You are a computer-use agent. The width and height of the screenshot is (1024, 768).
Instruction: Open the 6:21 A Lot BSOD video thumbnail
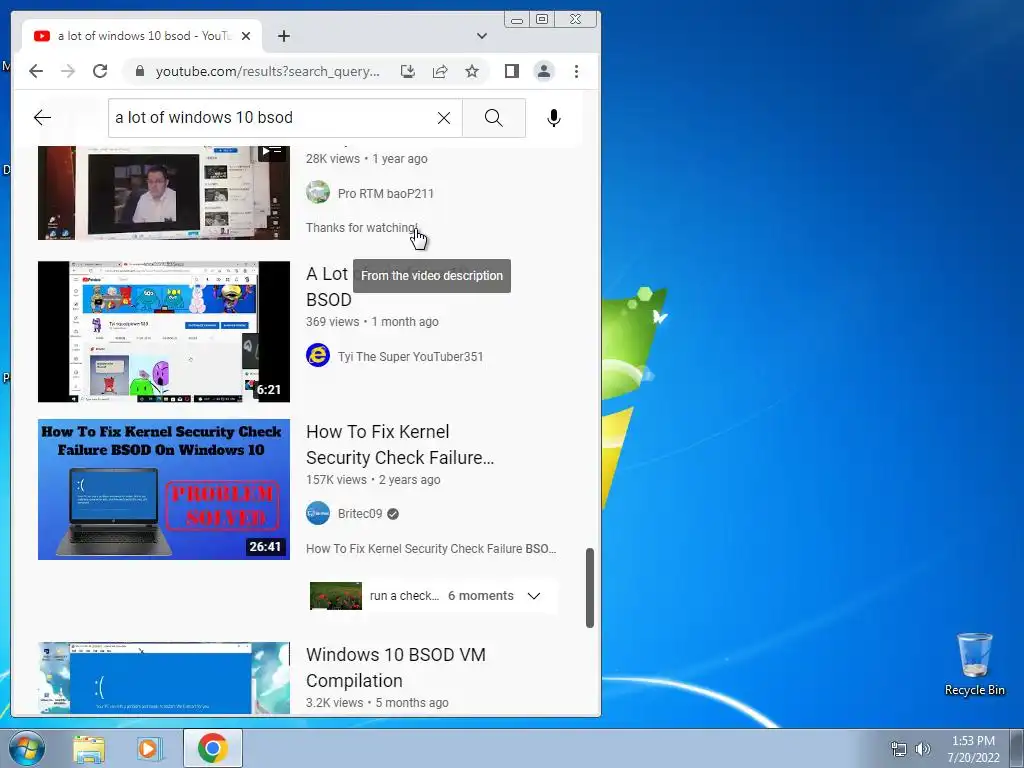164,332
